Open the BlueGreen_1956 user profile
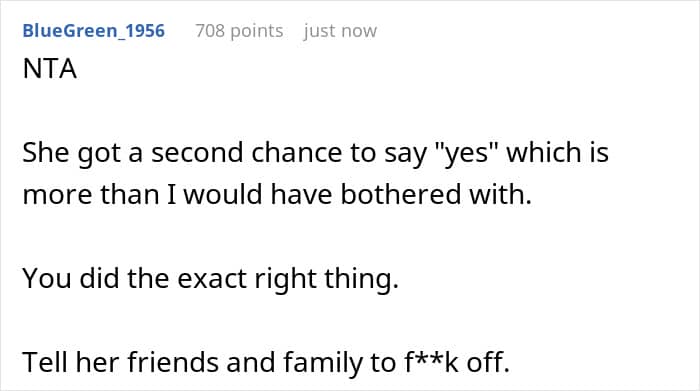The width and height of the screenshot is (700, 391). tap(94, 31)
